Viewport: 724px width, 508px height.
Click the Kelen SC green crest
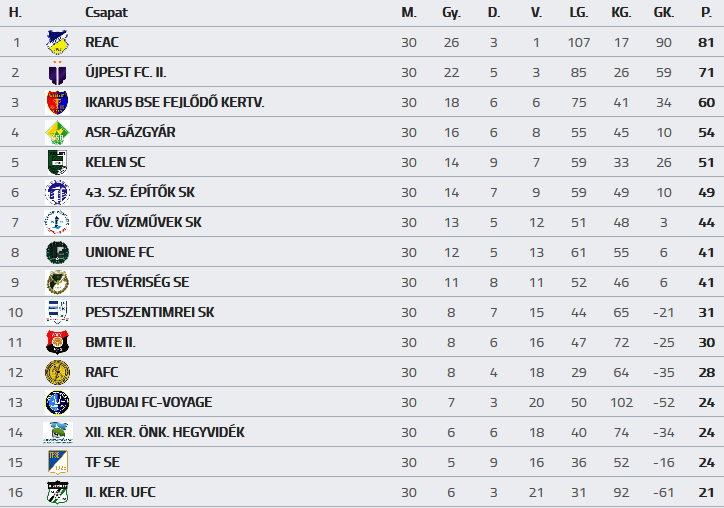57,162
